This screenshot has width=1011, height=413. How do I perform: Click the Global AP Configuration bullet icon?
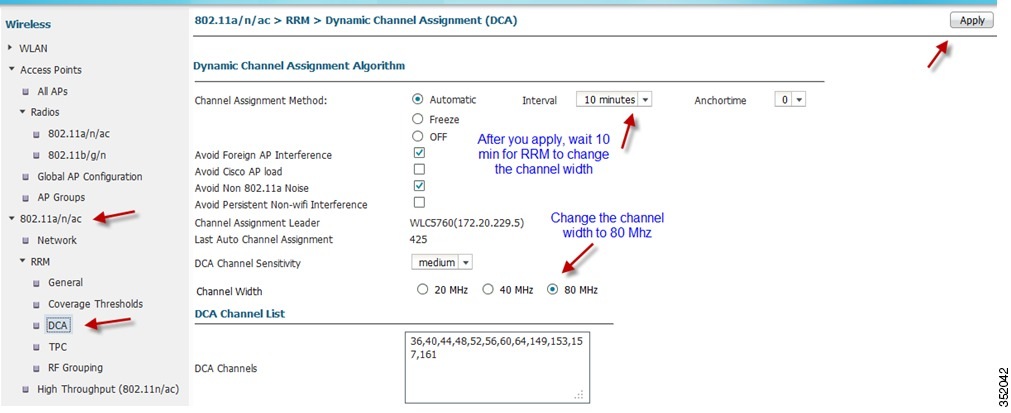[x=26, y=177]
